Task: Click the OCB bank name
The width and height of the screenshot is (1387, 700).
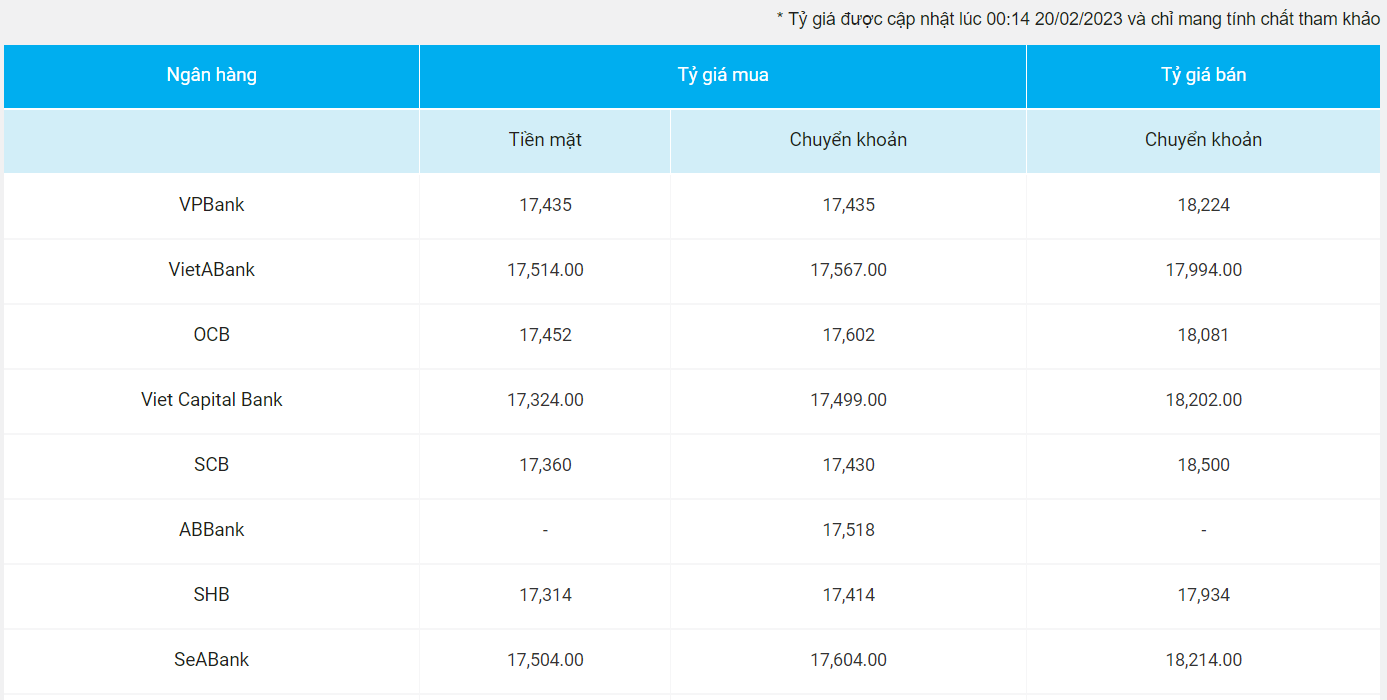Action: point(212,335)
